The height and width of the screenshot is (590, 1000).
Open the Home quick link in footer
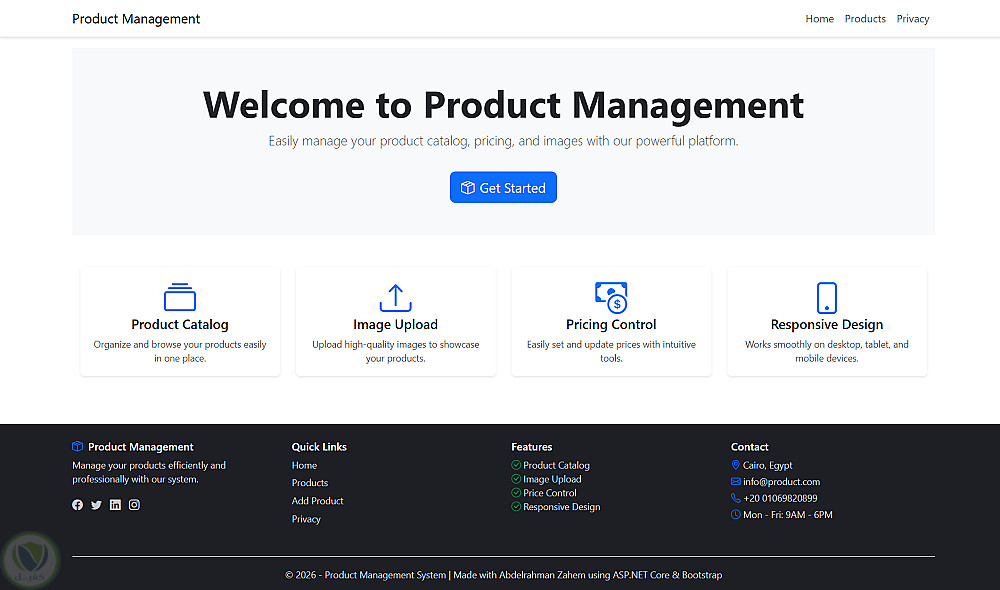click(x=304, y=465)
